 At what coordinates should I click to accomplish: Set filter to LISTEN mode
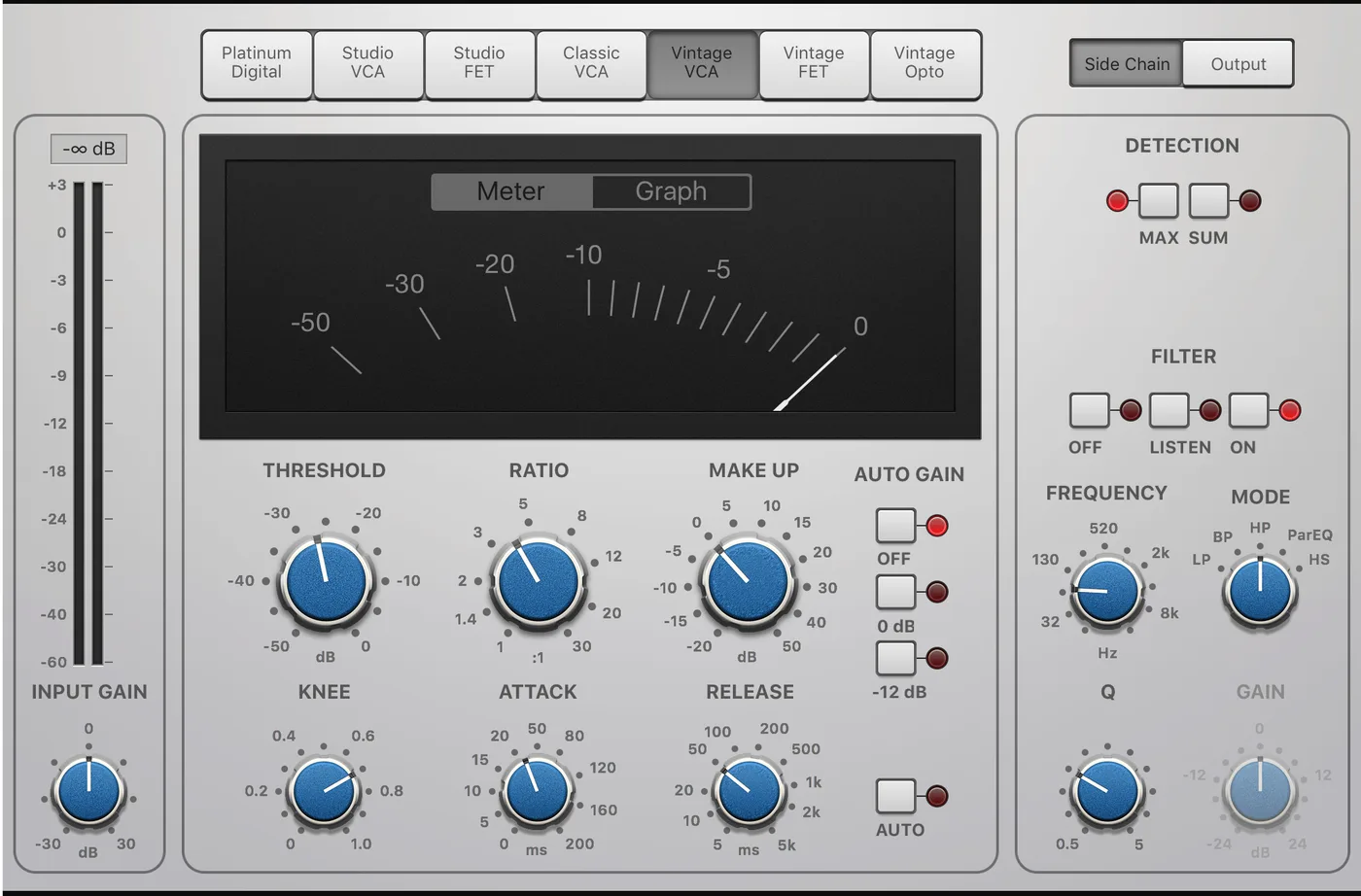point(1169,410)
